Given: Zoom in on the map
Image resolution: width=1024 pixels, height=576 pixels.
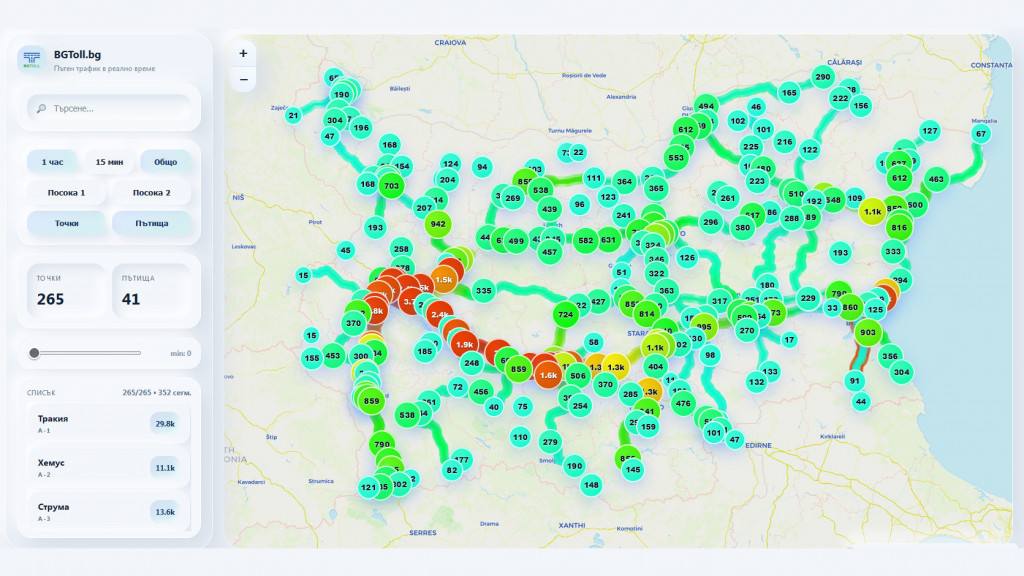Looking at the screenshot, I should (243, 53).
